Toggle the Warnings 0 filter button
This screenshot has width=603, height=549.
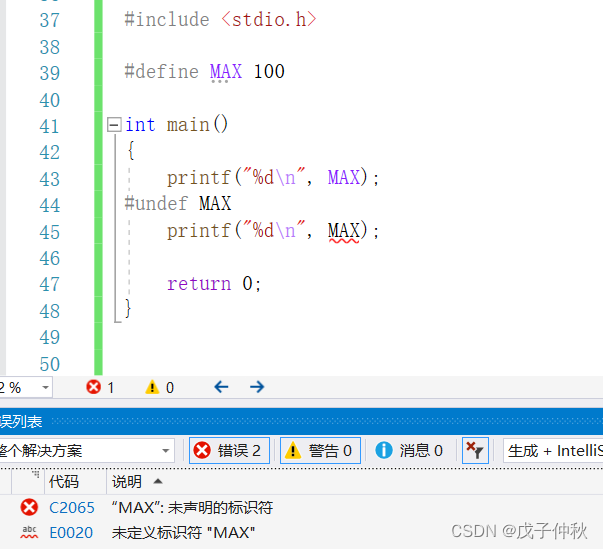(x=320, y=451)
